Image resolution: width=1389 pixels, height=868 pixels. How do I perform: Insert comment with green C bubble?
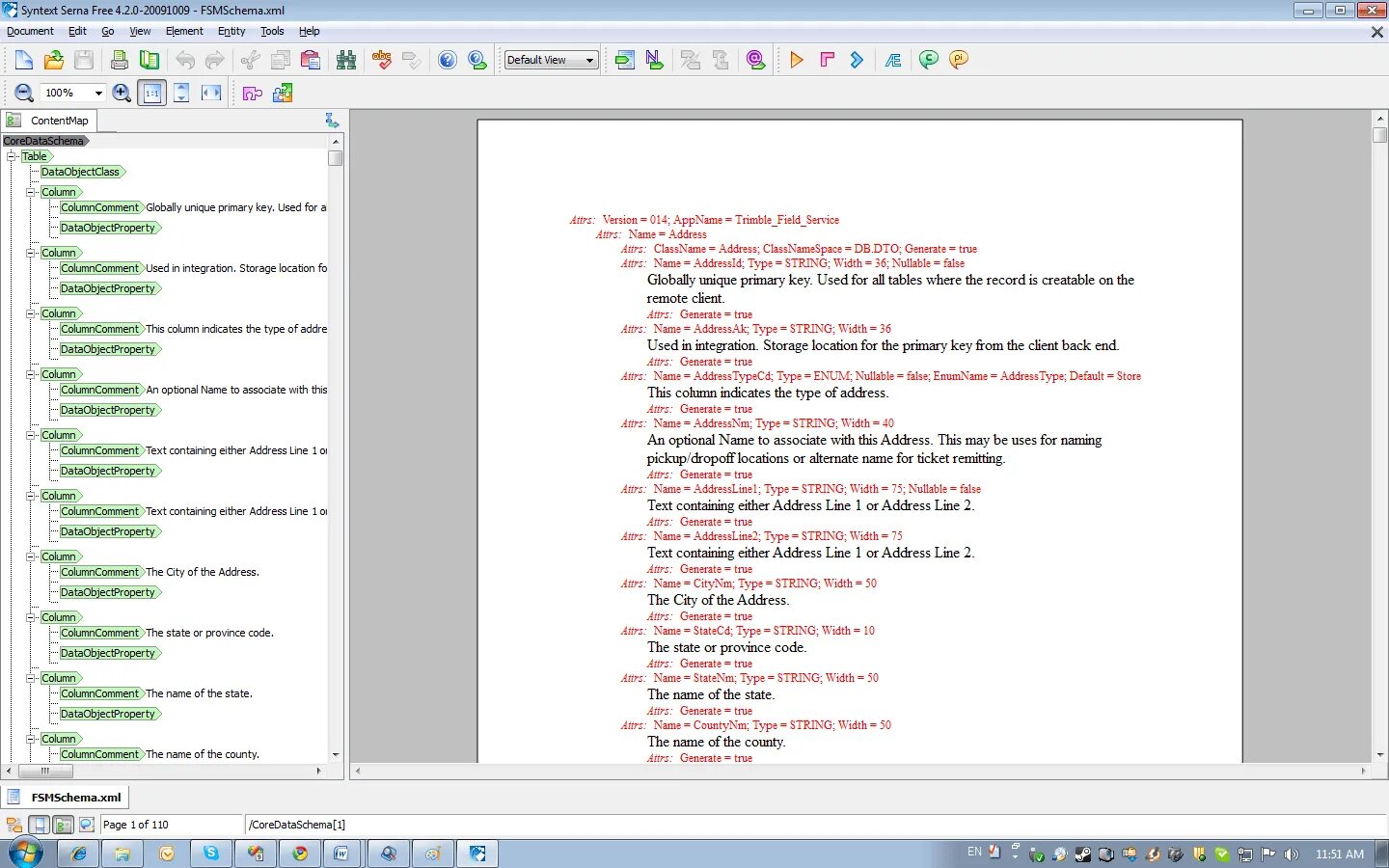click(x=928, y=60)
